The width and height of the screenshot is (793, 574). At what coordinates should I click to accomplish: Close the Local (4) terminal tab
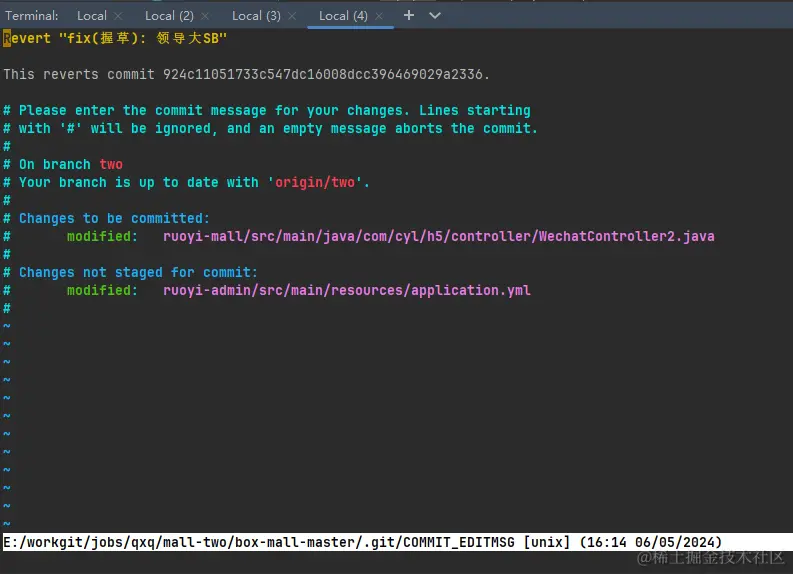pyautogui.click(x=379, y=16)
